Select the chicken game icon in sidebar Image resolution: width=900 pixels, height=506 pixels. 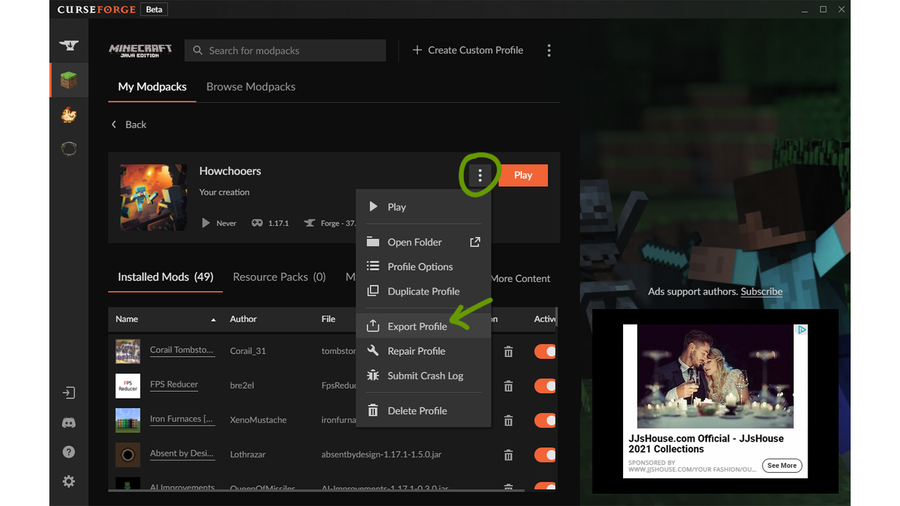click(x=69, y=115)
